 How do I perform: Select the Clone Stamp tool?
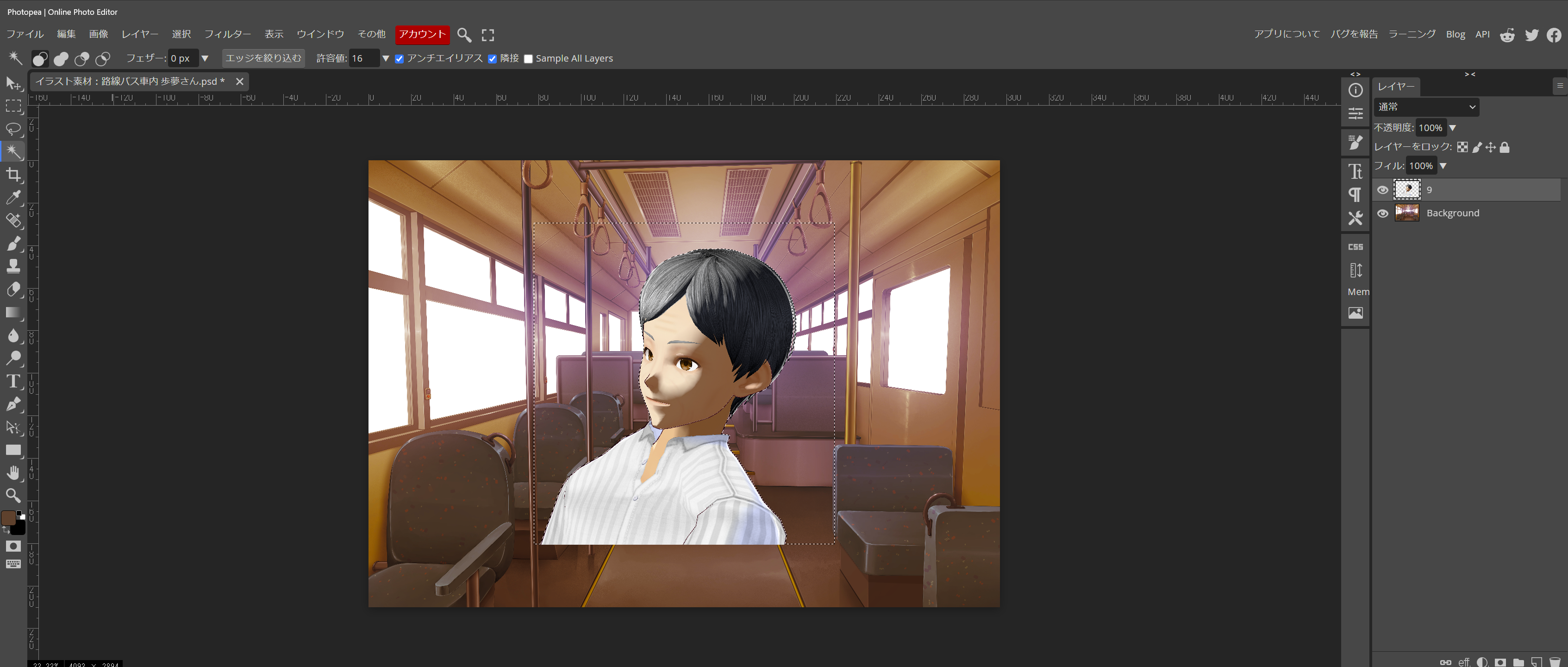tap(13, 266)
